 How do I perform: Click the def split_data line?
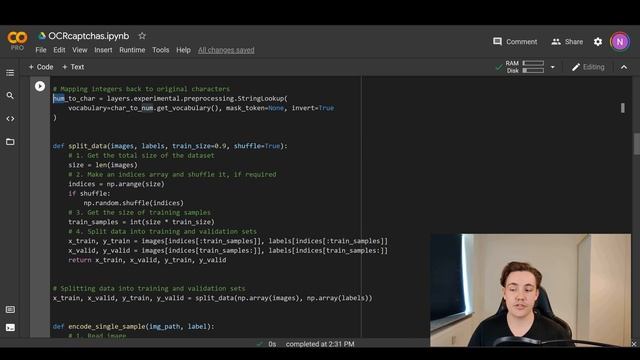(x=170, y=146)
